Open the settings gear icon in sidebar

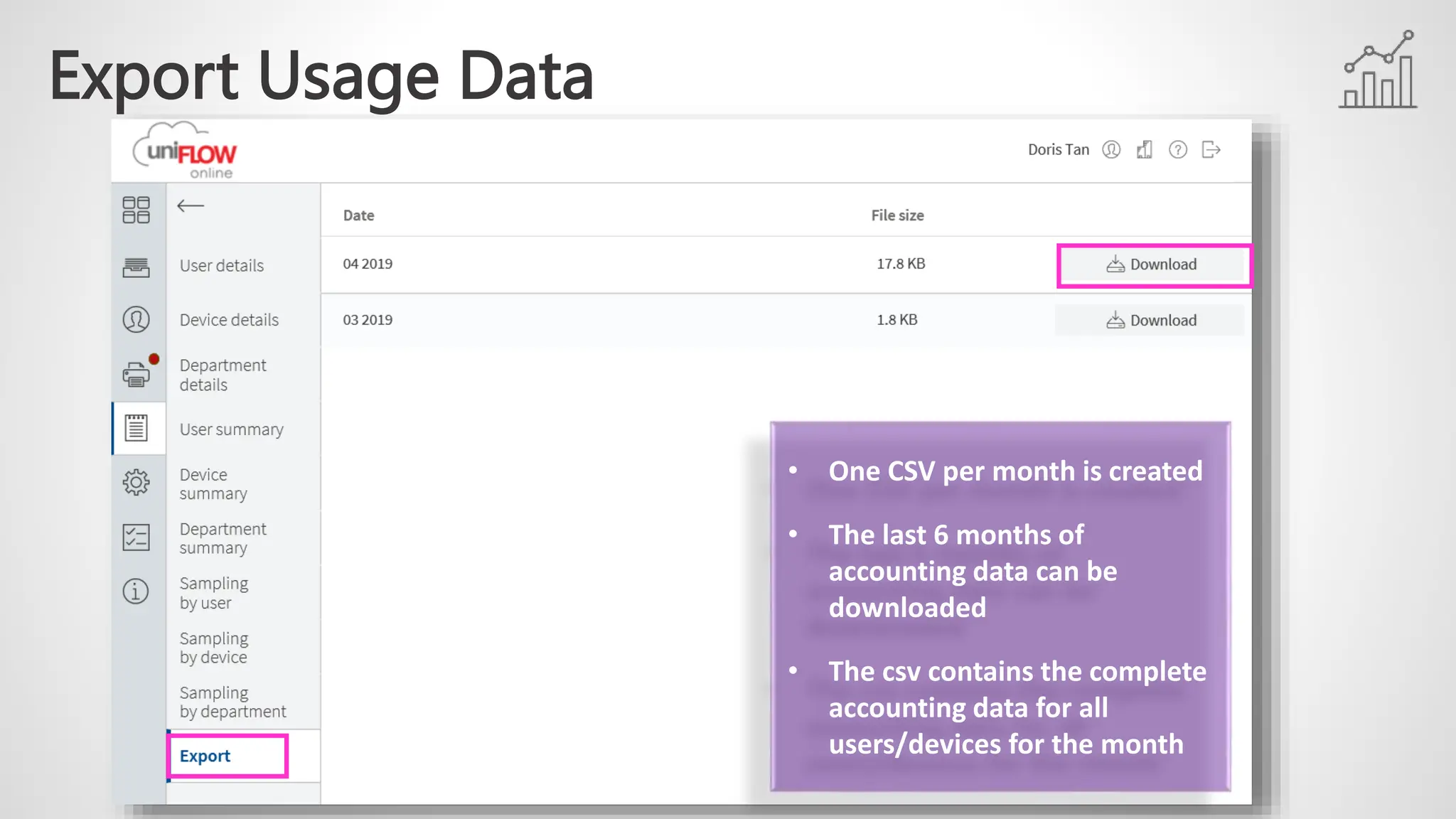(136, 483)
